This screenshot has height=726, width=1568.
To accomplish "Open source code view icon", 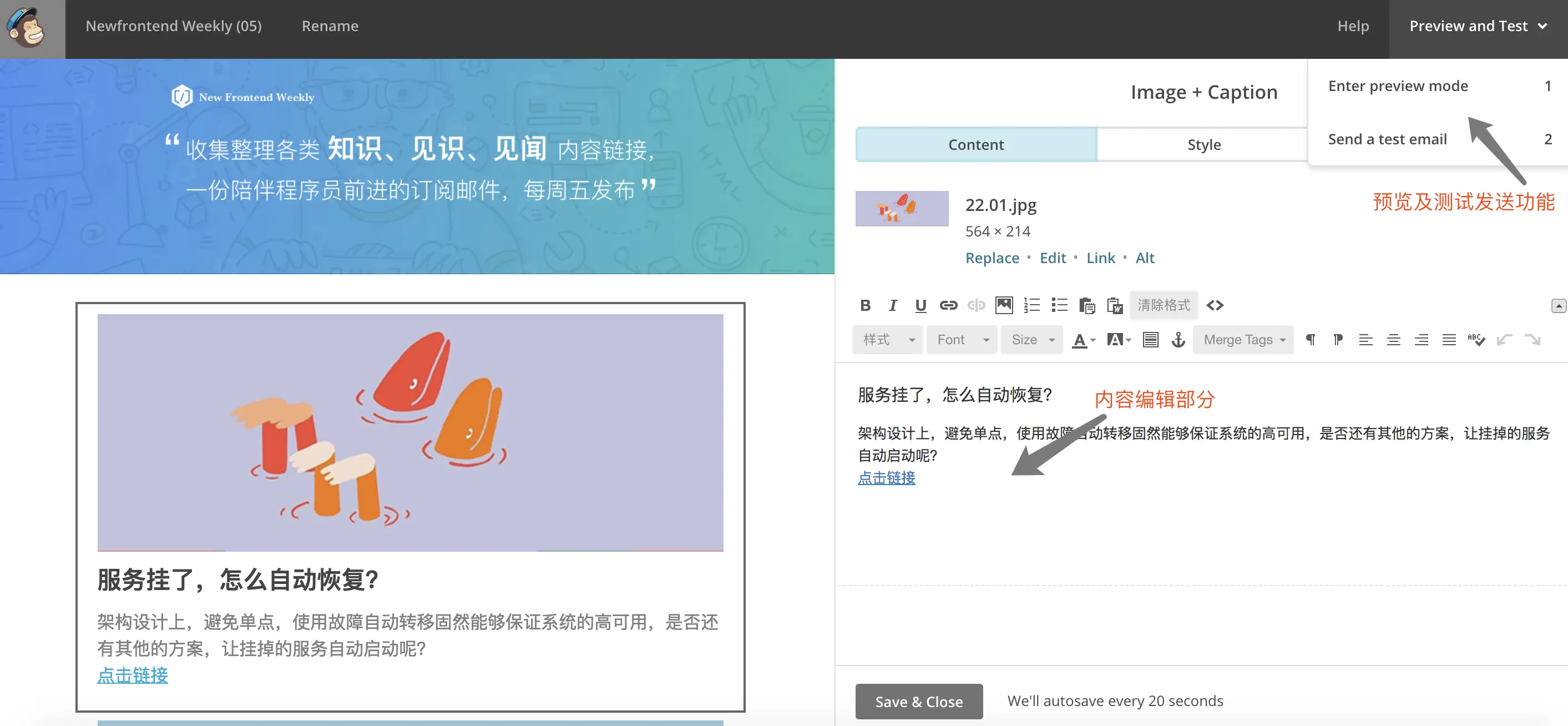I will [1215, 305].
